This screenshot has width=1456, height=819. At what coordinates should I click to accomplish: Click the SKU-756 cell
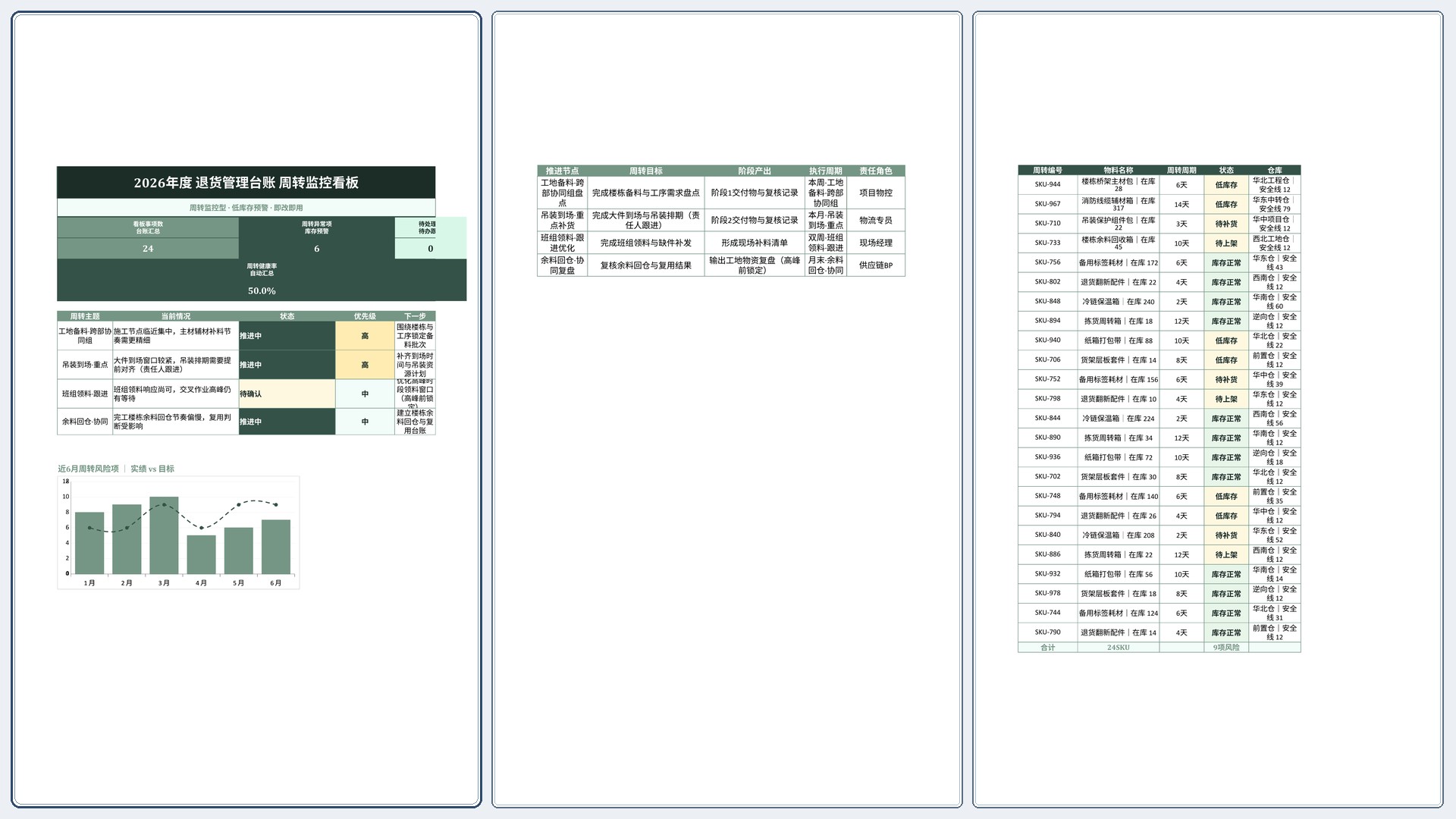click(x=1047, y=262)
